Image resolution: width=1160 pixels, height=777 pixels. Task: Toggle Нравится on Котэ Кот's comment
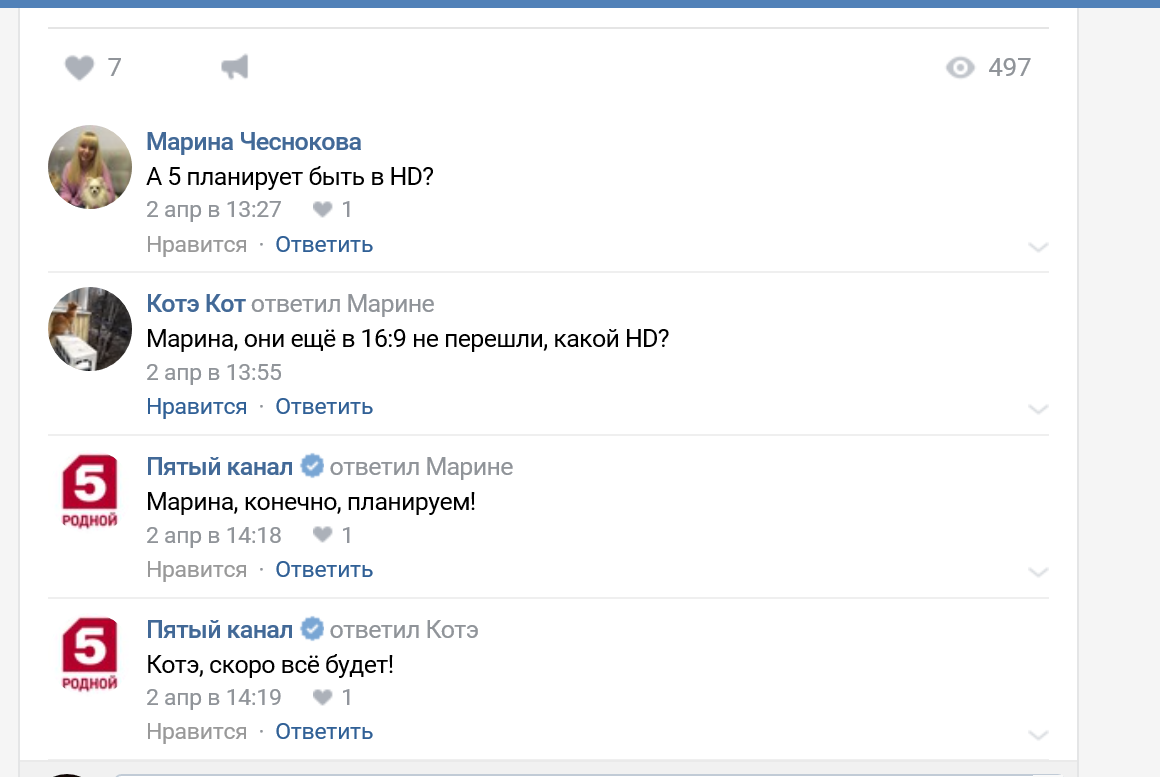click(x=196, y=407)
